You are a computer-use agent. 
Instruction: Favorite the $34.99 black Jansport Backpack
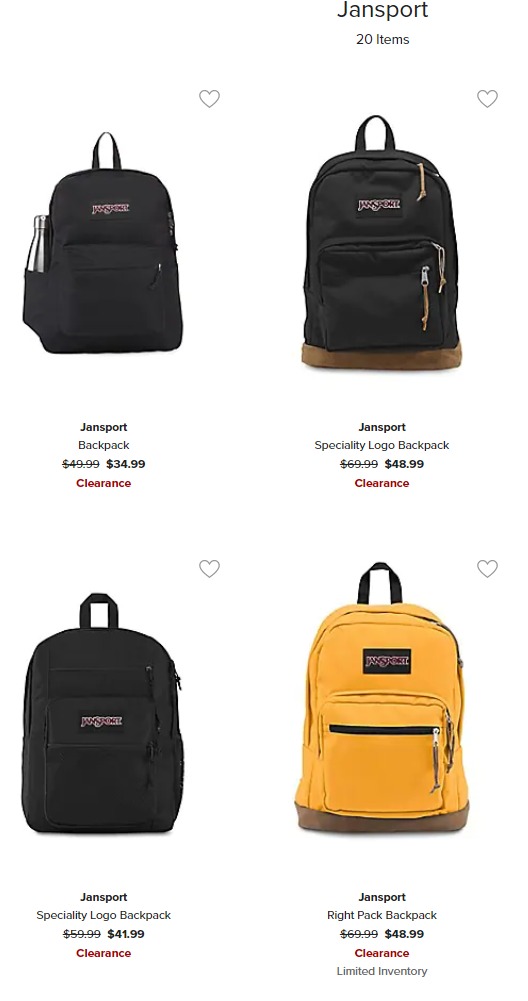(x=209, y=98)
